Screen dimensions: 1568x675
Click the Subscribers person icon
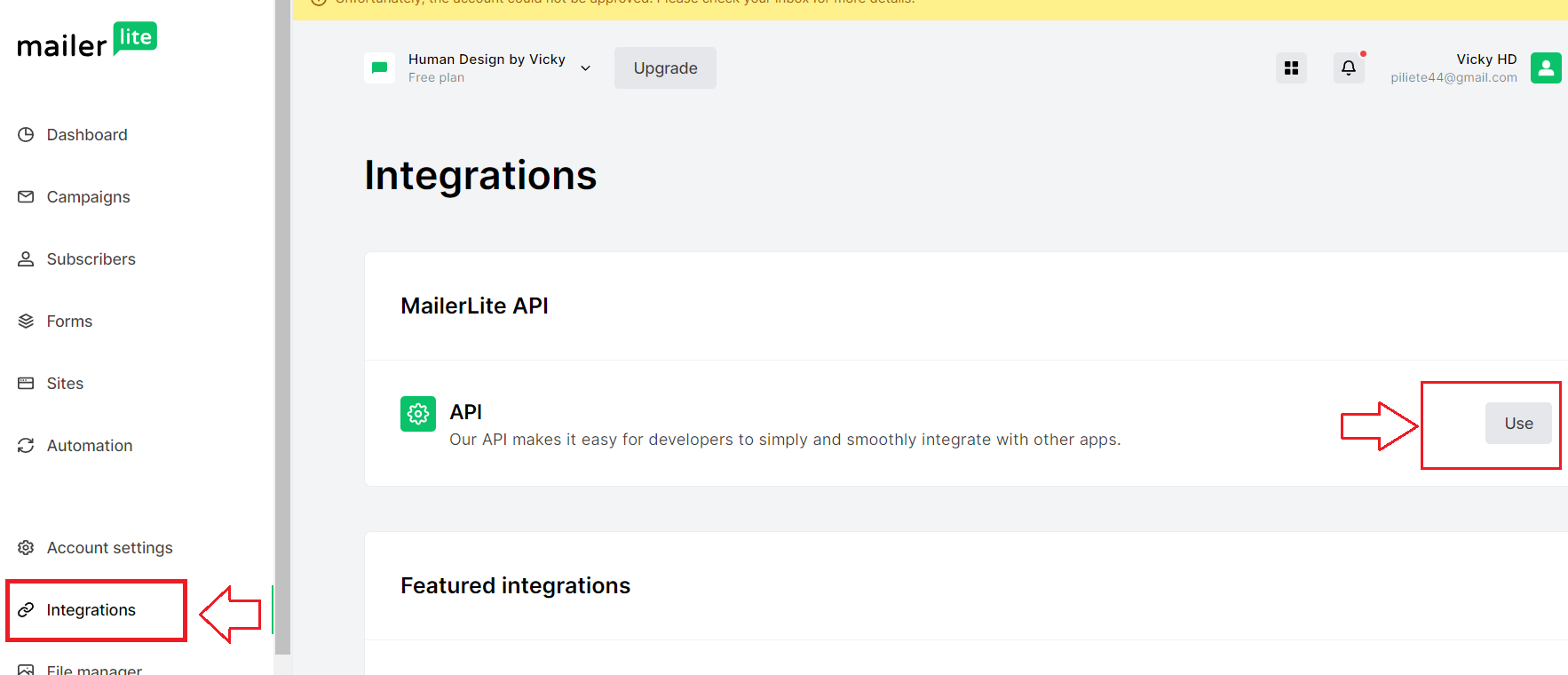click(x=26, y=259)
